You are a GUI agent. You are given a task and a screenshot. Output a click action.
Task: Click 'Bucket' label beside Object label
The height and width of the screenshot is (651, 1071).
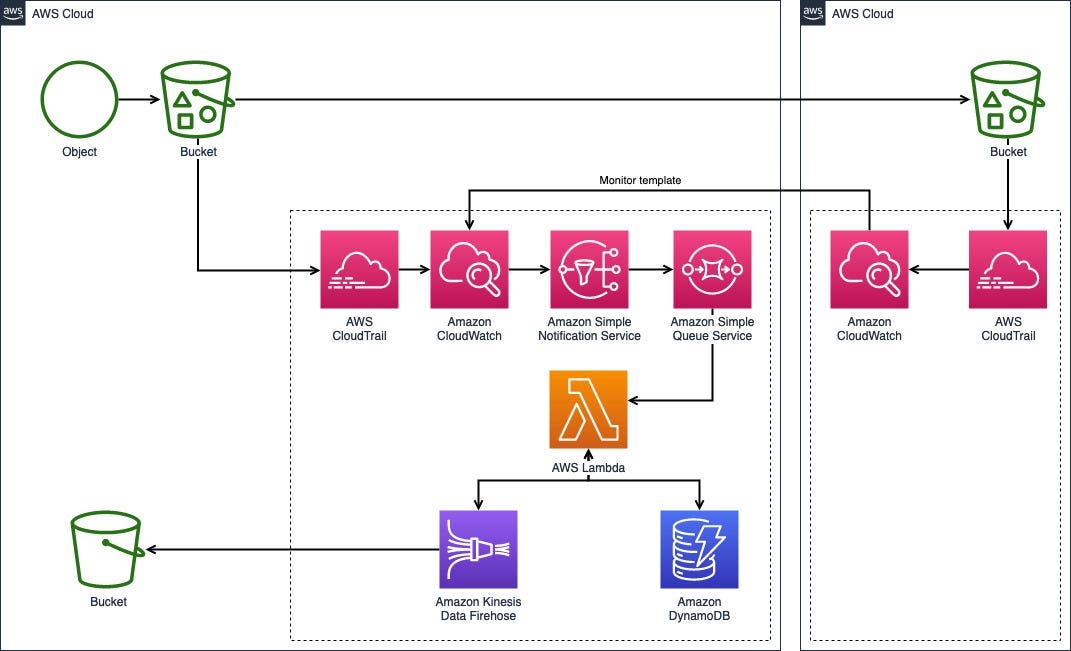tap(198, 152)
